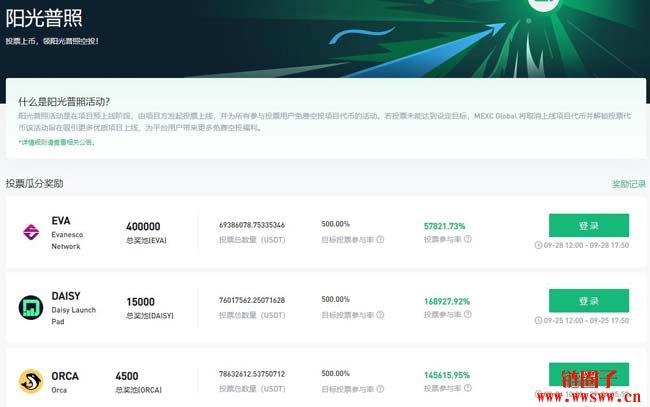Click the DAISY Launch Pad logo icon
650x407 pixels.
click(30, 307)
